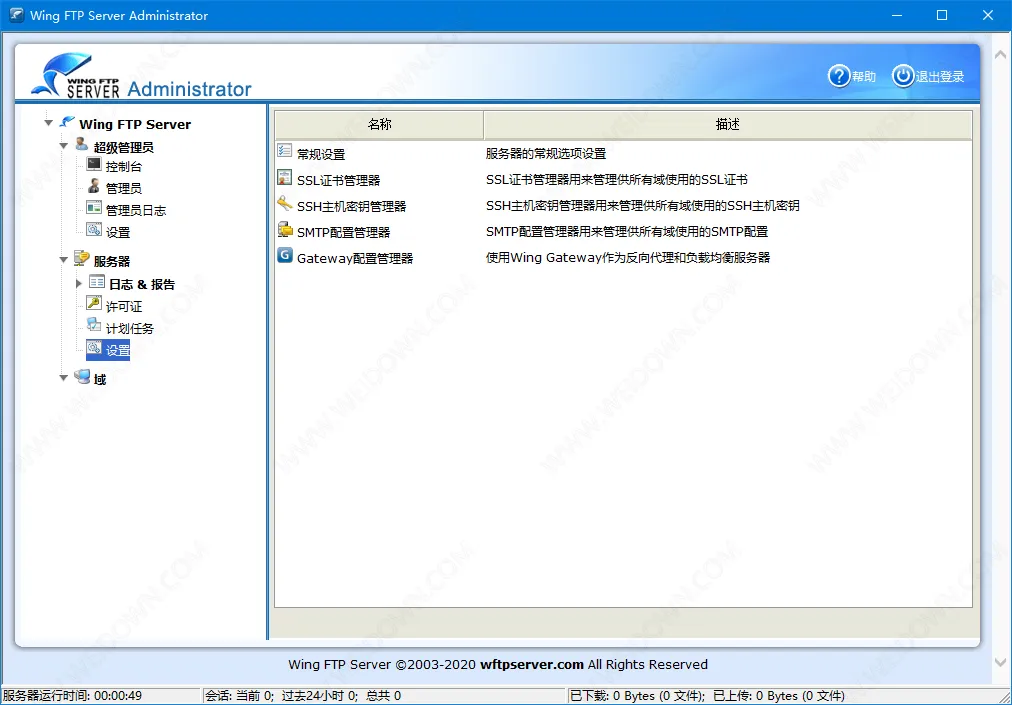Image resolution: width=1012 pixels, height=705 pixels.
Task: Open the wftpserver.com footer link
Action: (532, 664)
